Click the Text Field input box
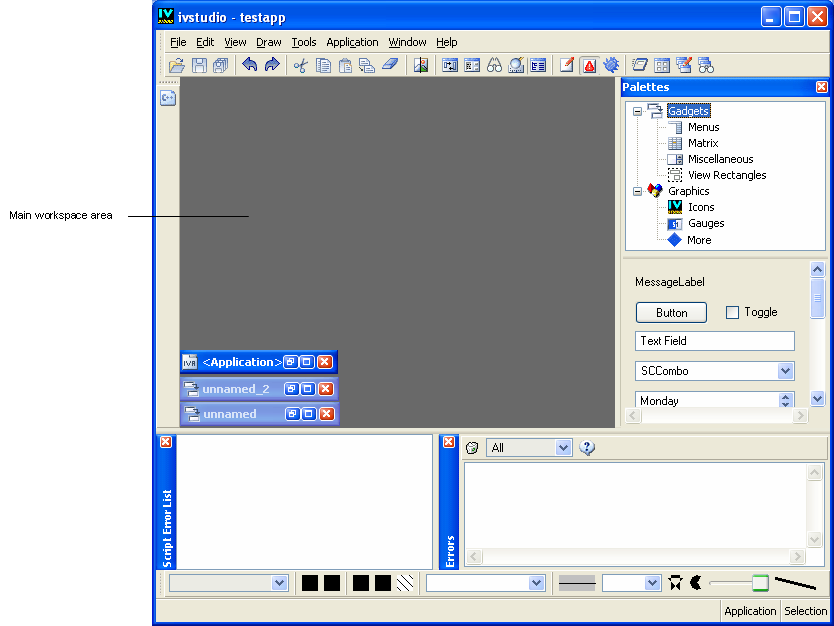The image size is (834, 626). click(714, 341)
